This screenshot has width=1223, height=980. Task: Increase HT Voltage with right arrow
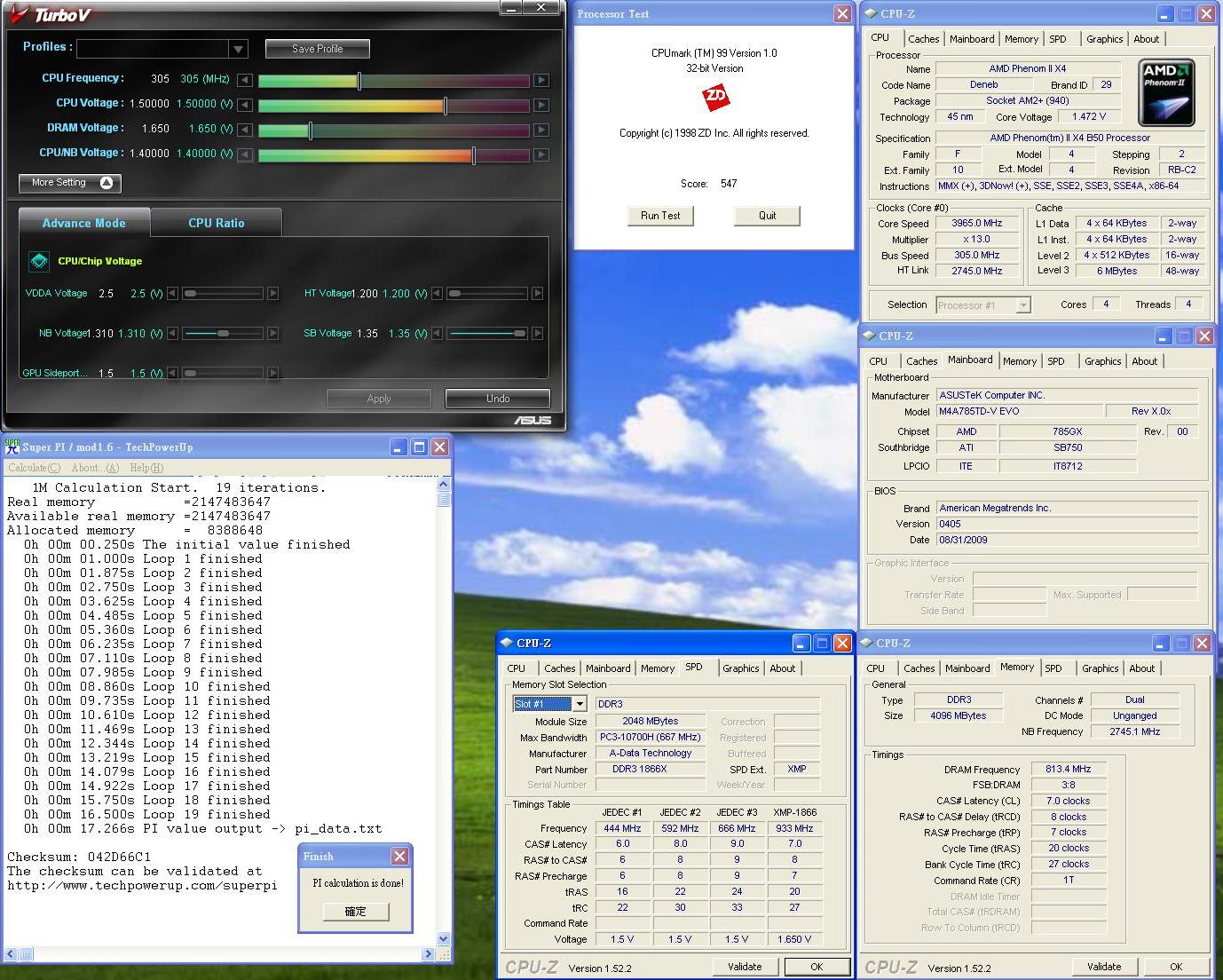click(537, 293)
